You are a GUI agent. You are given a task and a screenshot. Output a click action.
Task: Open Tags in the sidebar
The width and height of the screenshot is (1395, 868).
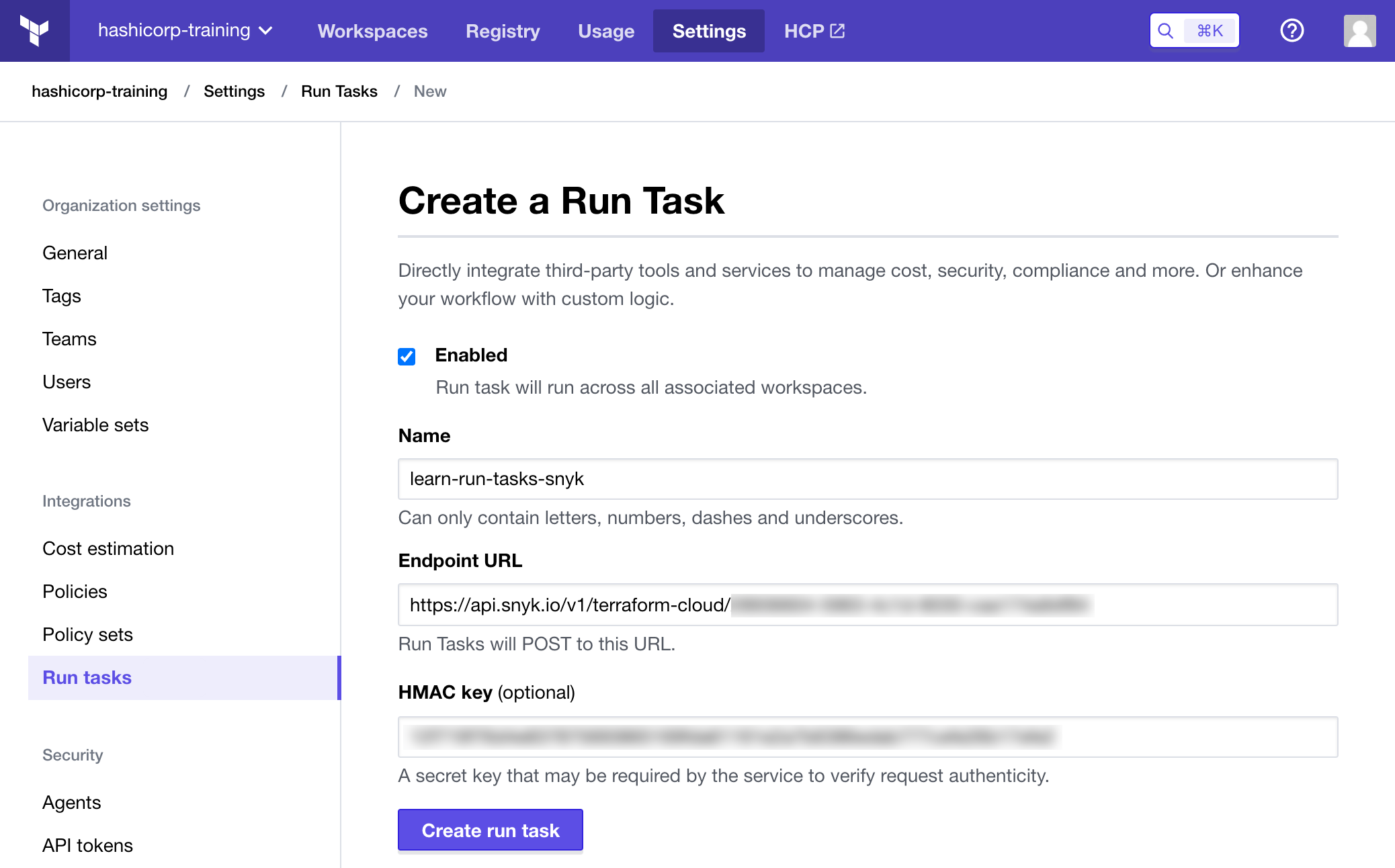coord(62,296)
